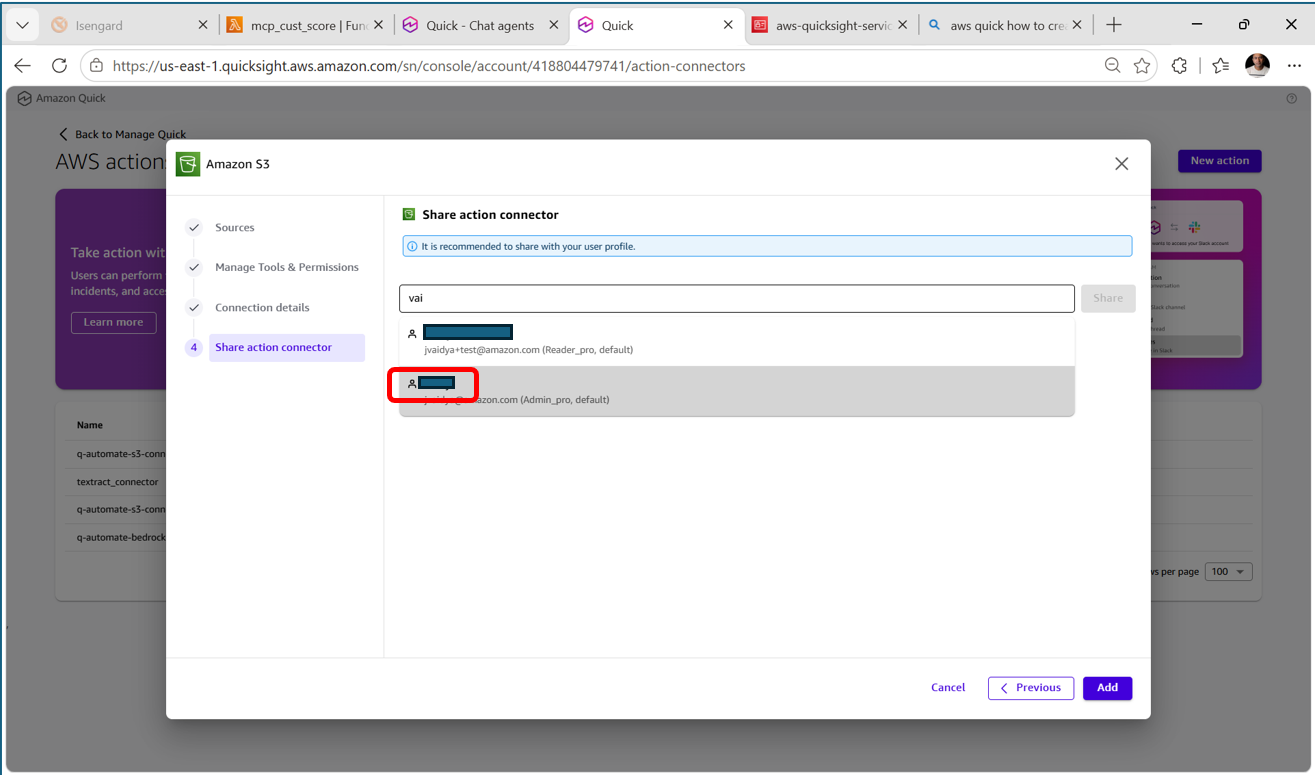Refresh the current page
The width and height of the screenshot is (1315, 775).
click(59, 66)
